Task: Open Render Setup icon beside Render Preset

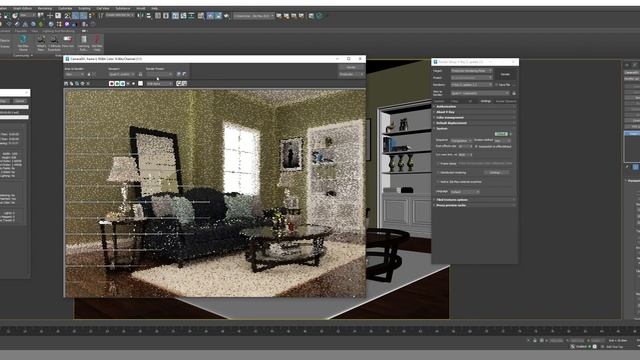Action: coord(178,74)
